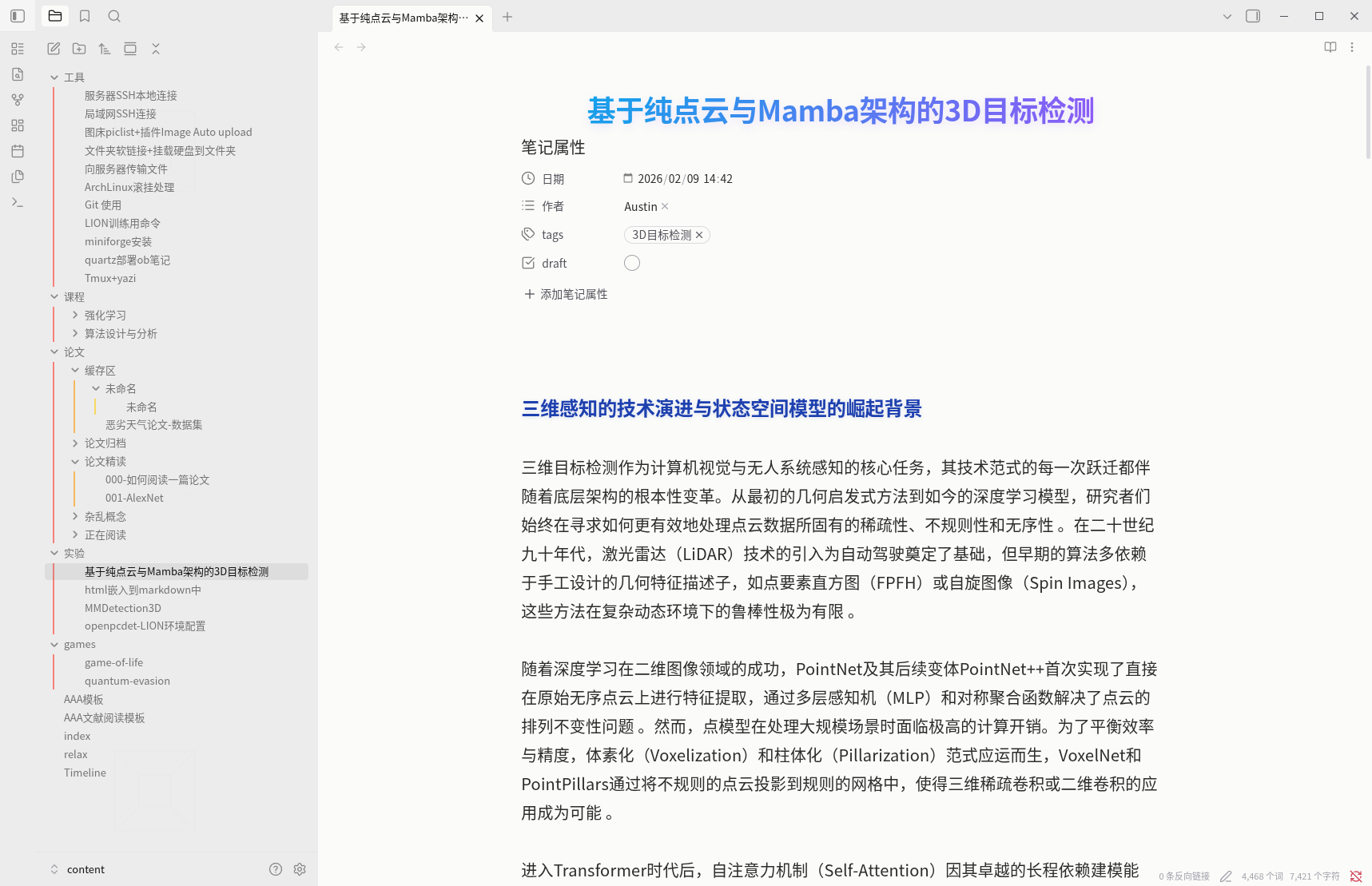Expand the 论文归档 folder
Screen dimensions: 1372x886
click(75, 443)
